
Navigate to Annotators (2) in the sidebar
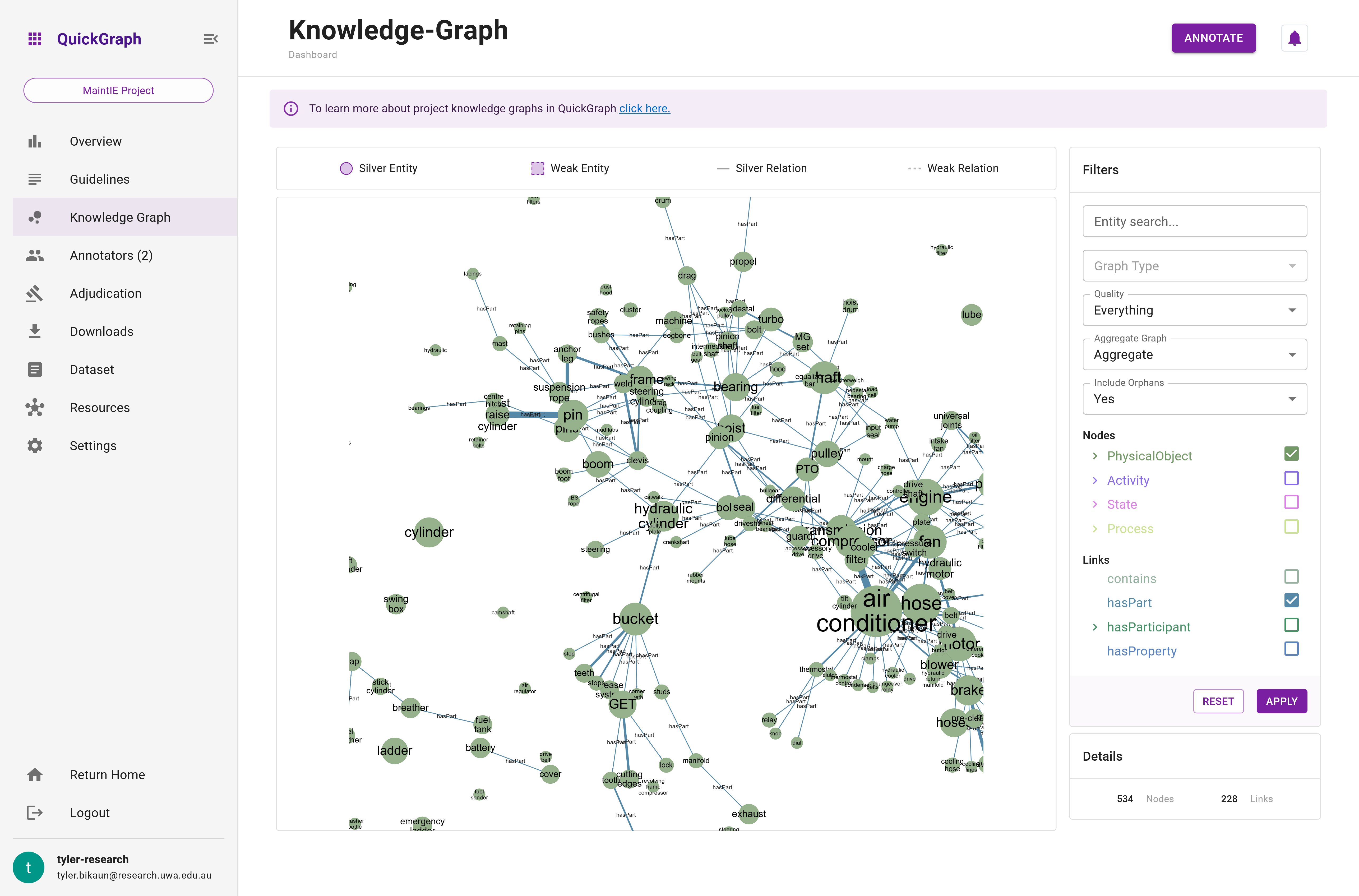[x=111, y=255]
